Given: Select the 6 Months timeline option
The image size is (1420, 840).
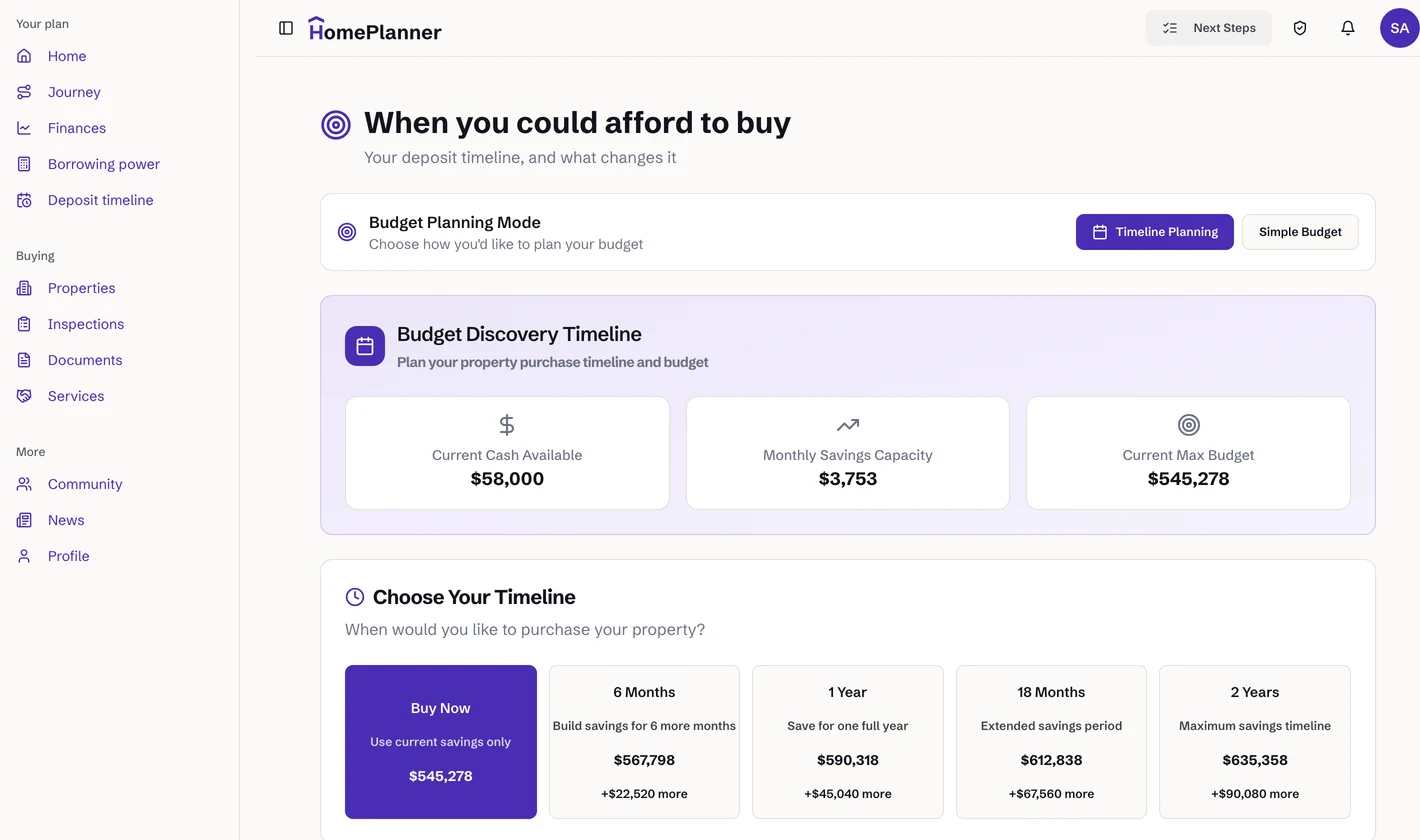Looking at the screenshot, I should point(644,742).
